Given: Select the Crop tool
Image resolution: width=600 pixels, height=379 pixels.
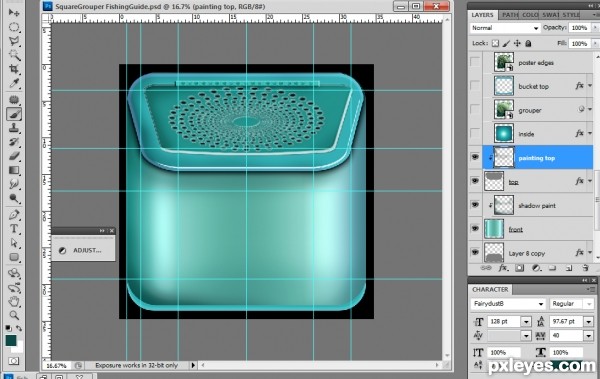Looking at the screenshot, I should (x=14, y=69).
